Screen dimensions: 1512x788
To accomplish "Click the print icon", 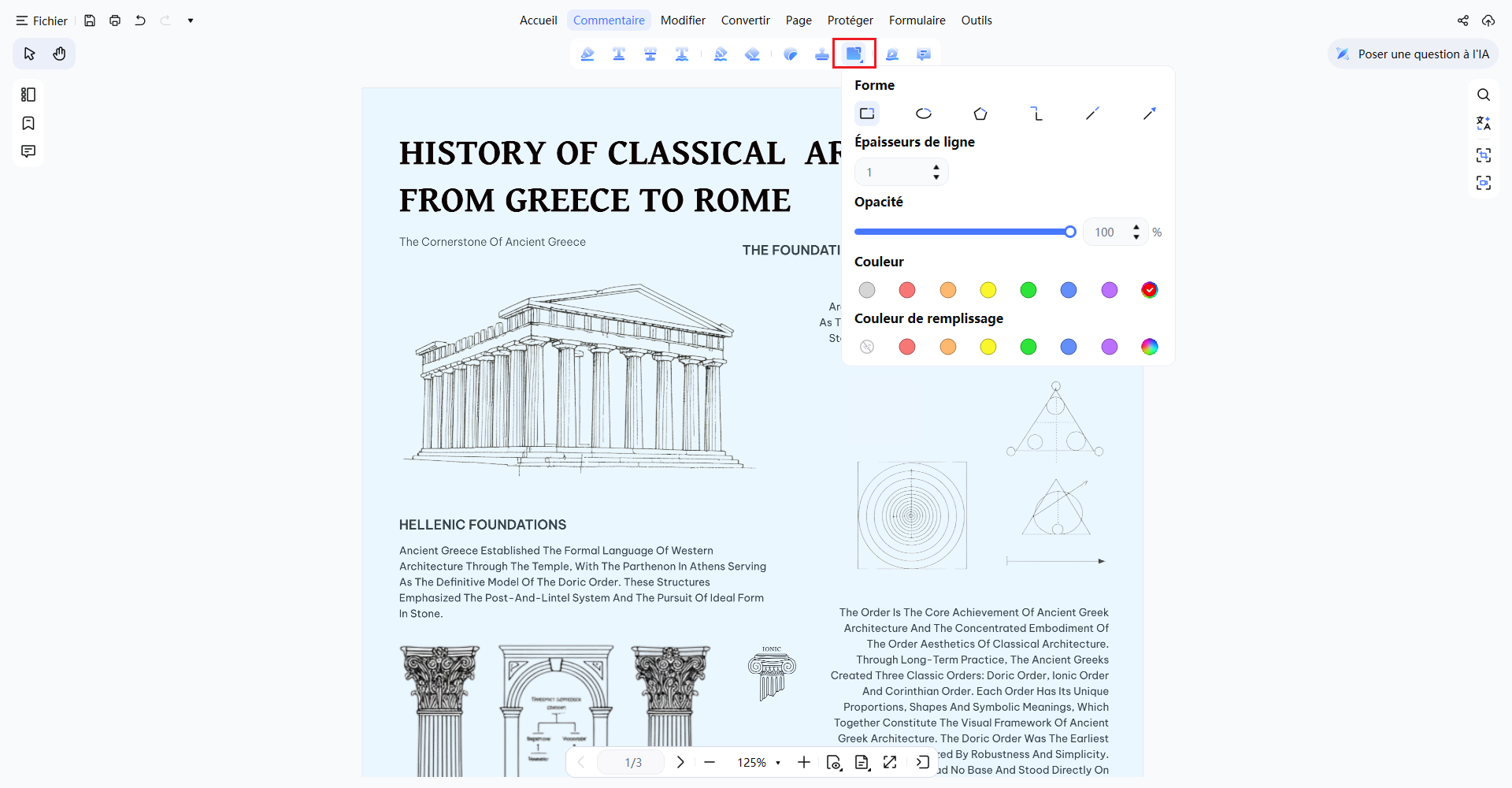I will coord(115,20).
